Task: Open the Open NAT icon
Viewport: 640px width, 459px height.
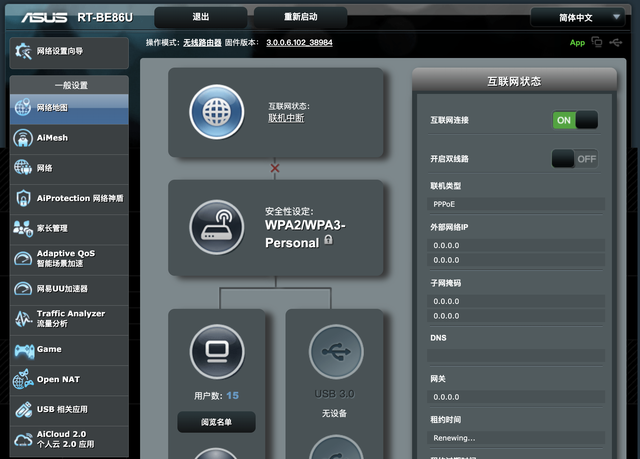Action: click(x=23, y=379)
